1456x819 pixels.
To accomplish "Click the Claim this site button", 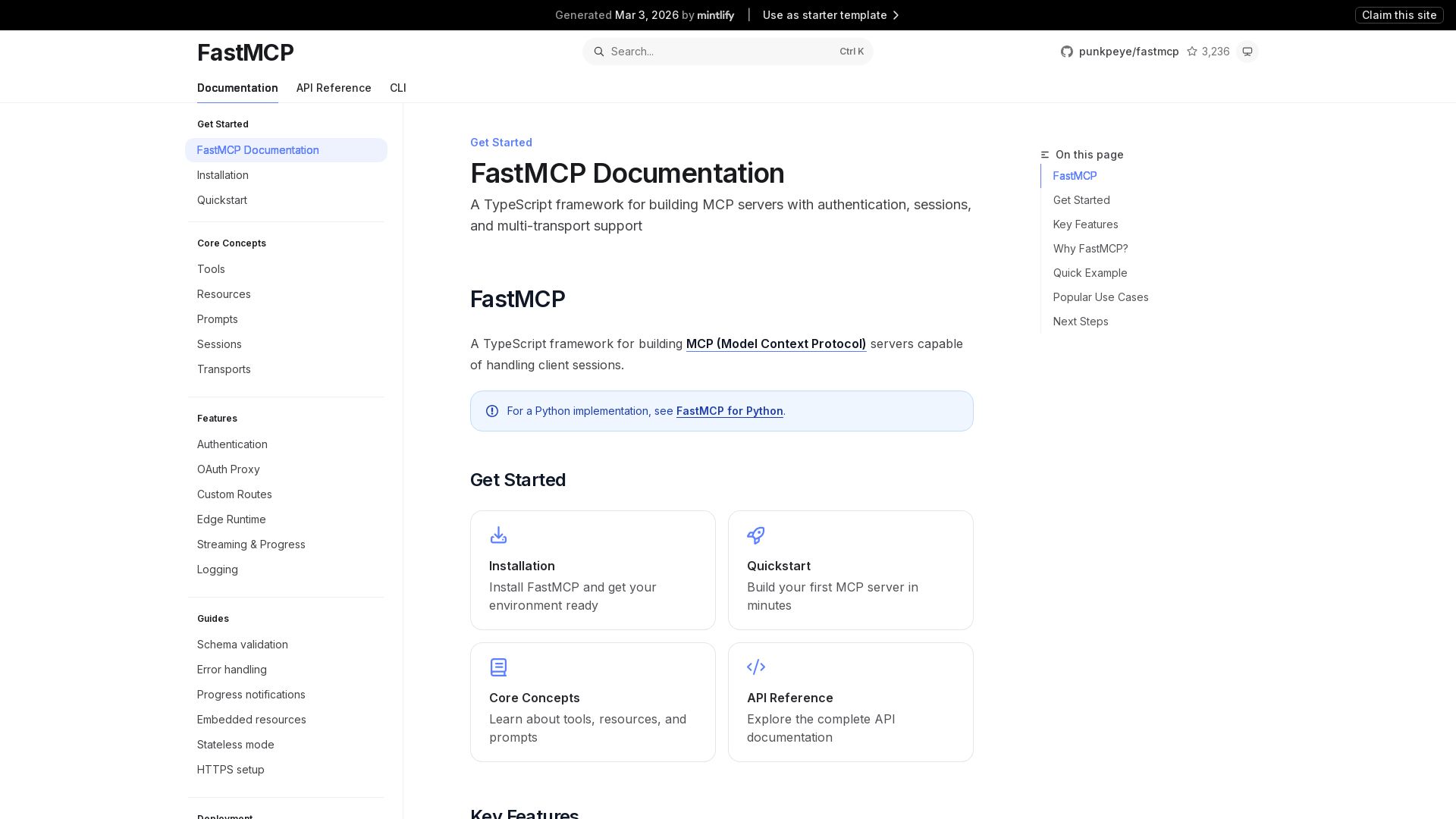I will pyautogui.click(x=1399, y=15).
